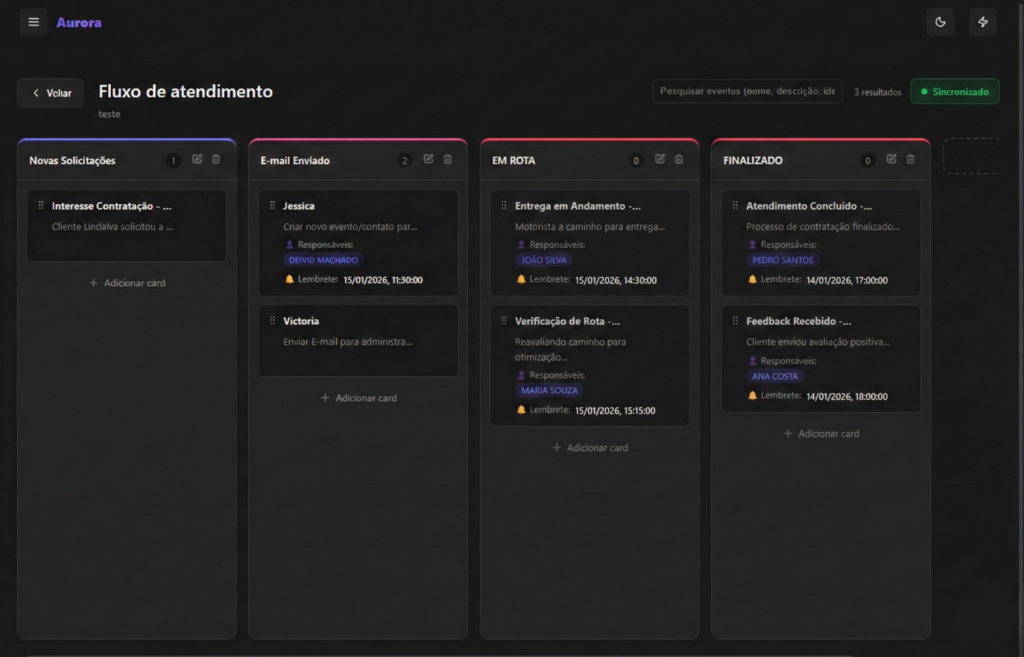Delete the Novas Solicitações column
This screenshot has height=657, width=1024.
tap(216, 159)
